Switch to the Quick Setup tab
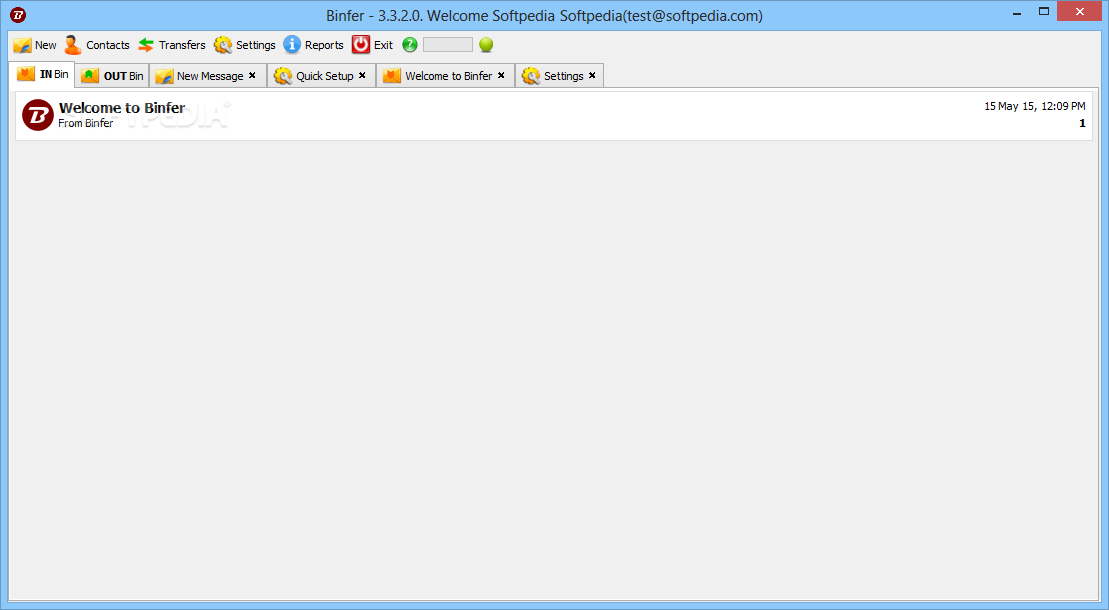Screen dimensions: 1109x610 321,76
